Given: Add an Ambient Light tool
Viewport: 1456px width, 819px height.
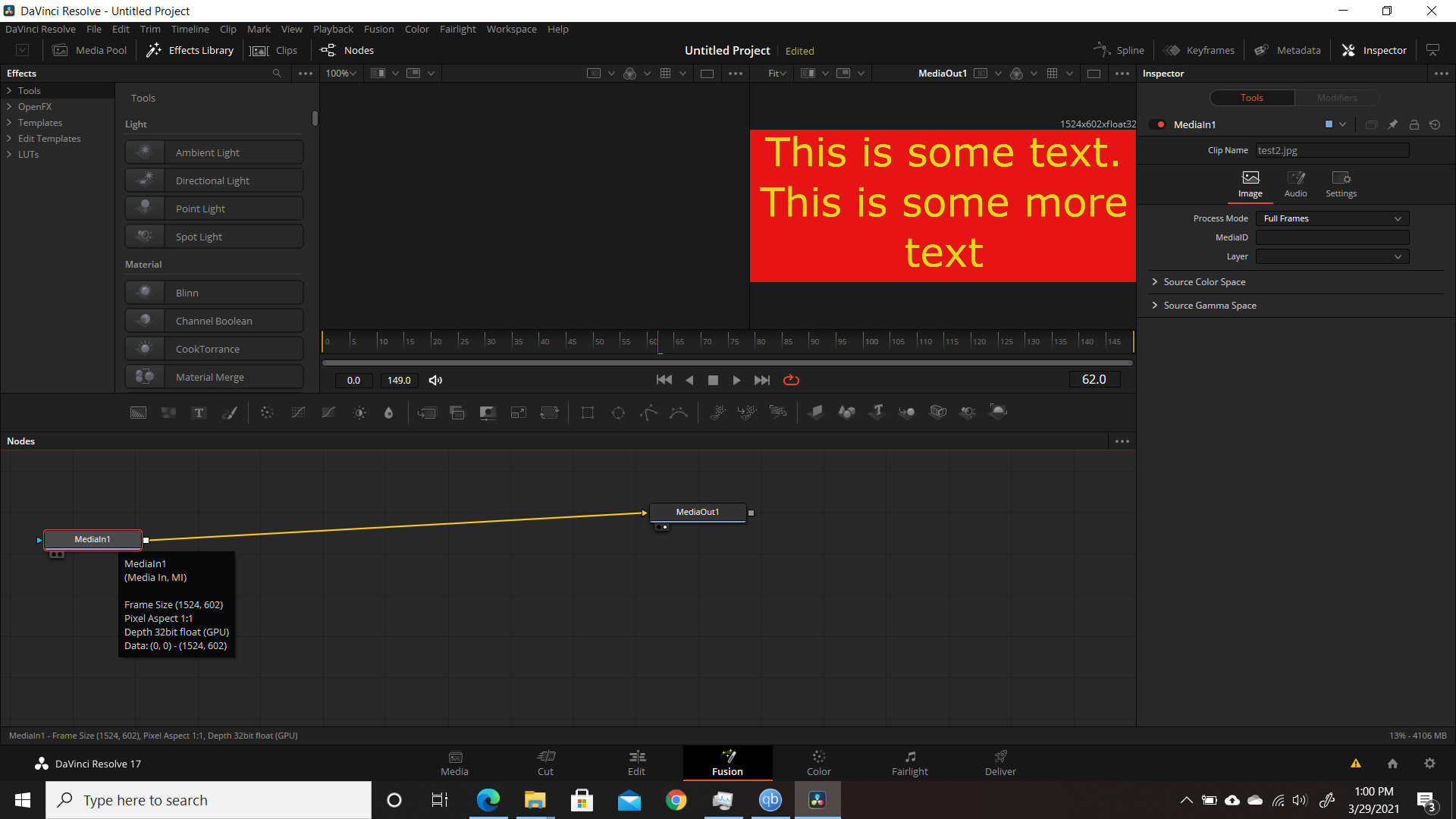Looking at the screenshot, I should tap(215, 152).
